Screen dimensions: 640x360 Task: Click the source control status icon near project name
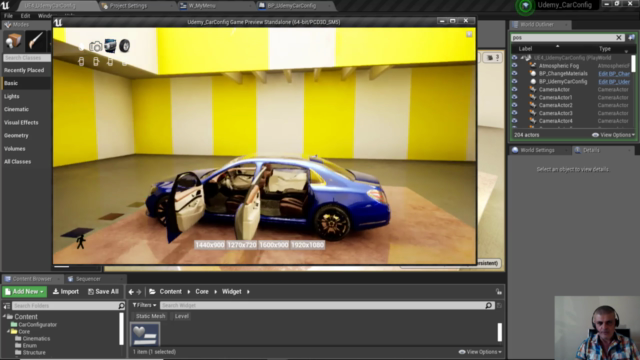525,6
